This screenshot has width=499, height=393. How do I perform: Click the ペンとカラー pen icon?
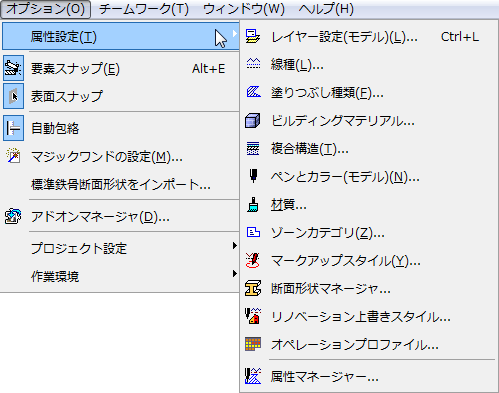(253, 176)
